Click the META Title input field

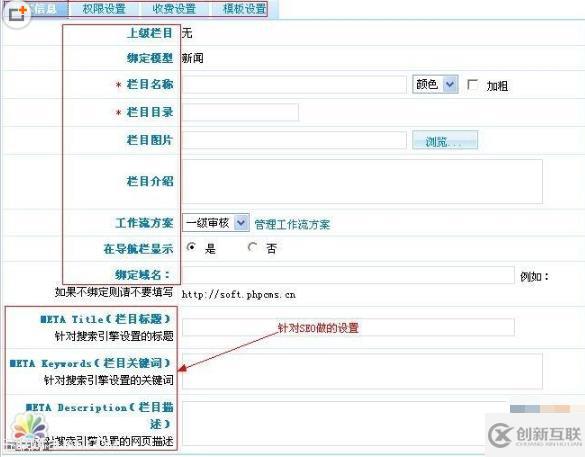(348, 327)
